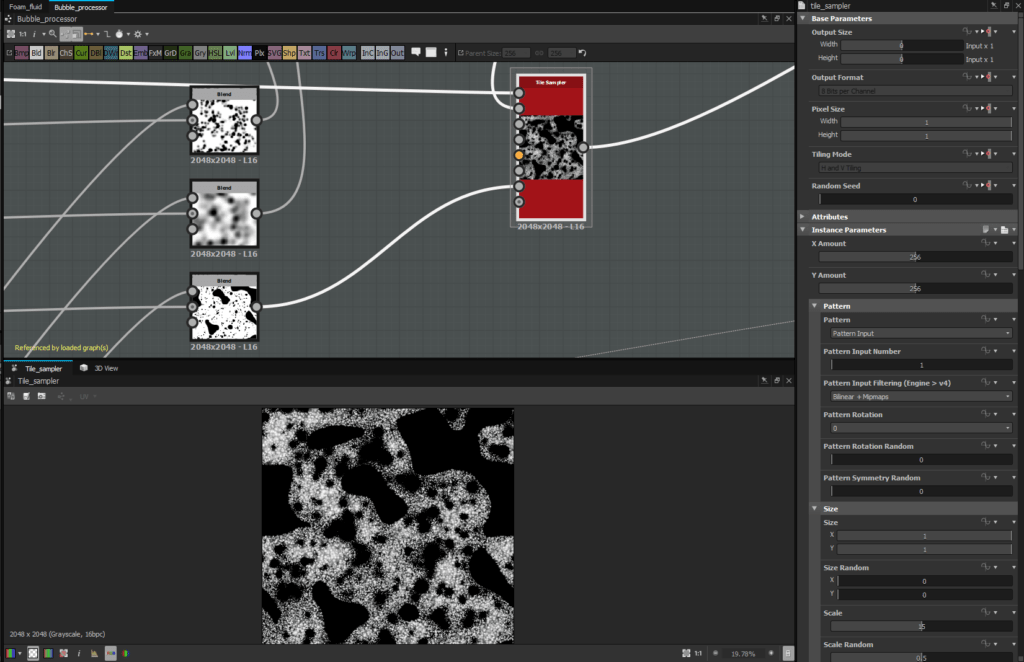The width and height of the screenshot is (1024, 662).
Task: Open the Pattern dropdown set to Pattern Input
Action: pyautogui.click(x=920, y=333)
